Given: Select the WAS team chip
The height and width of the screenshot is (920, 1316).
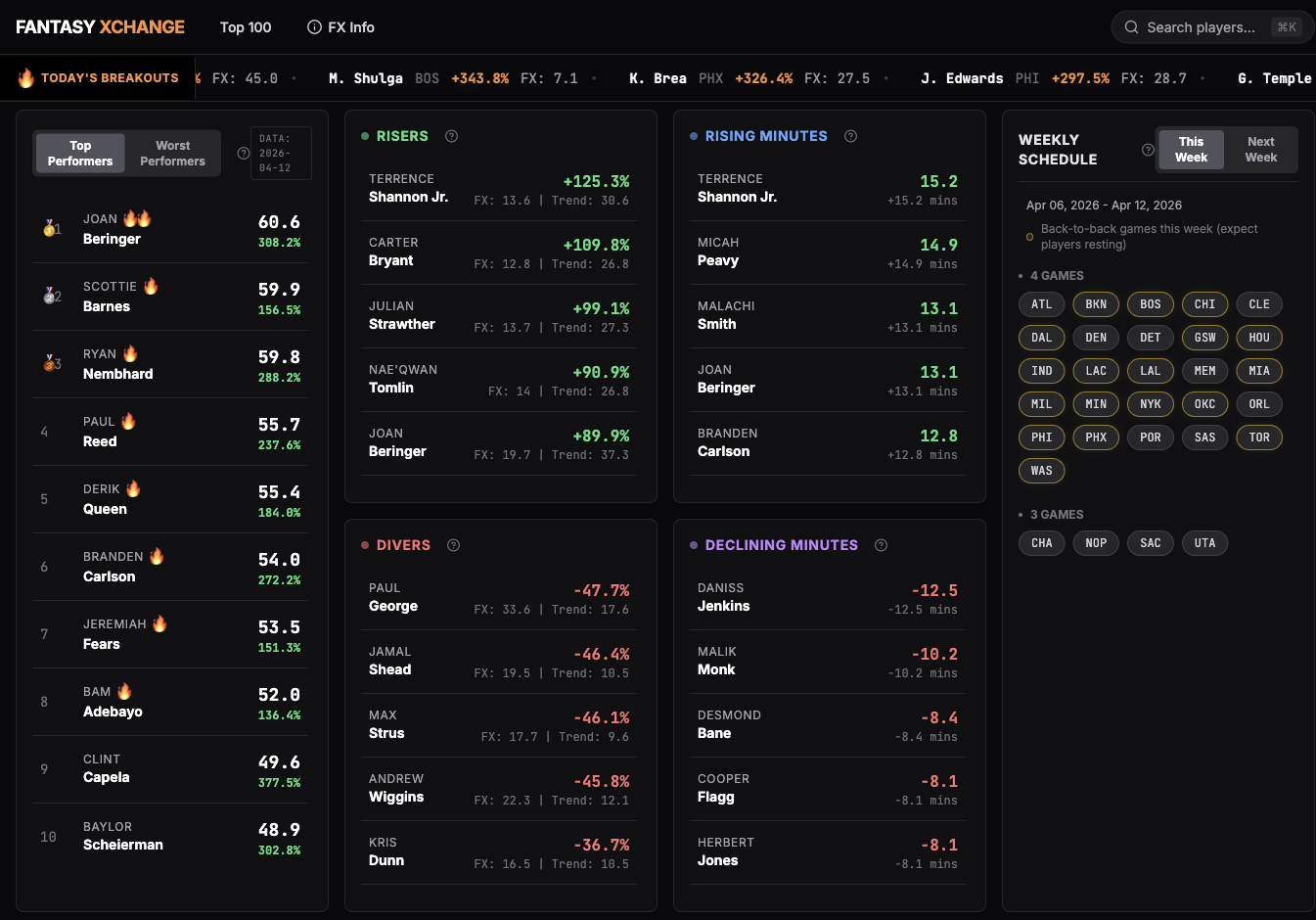Looking at the screenshot, I should coord(1042,471).
